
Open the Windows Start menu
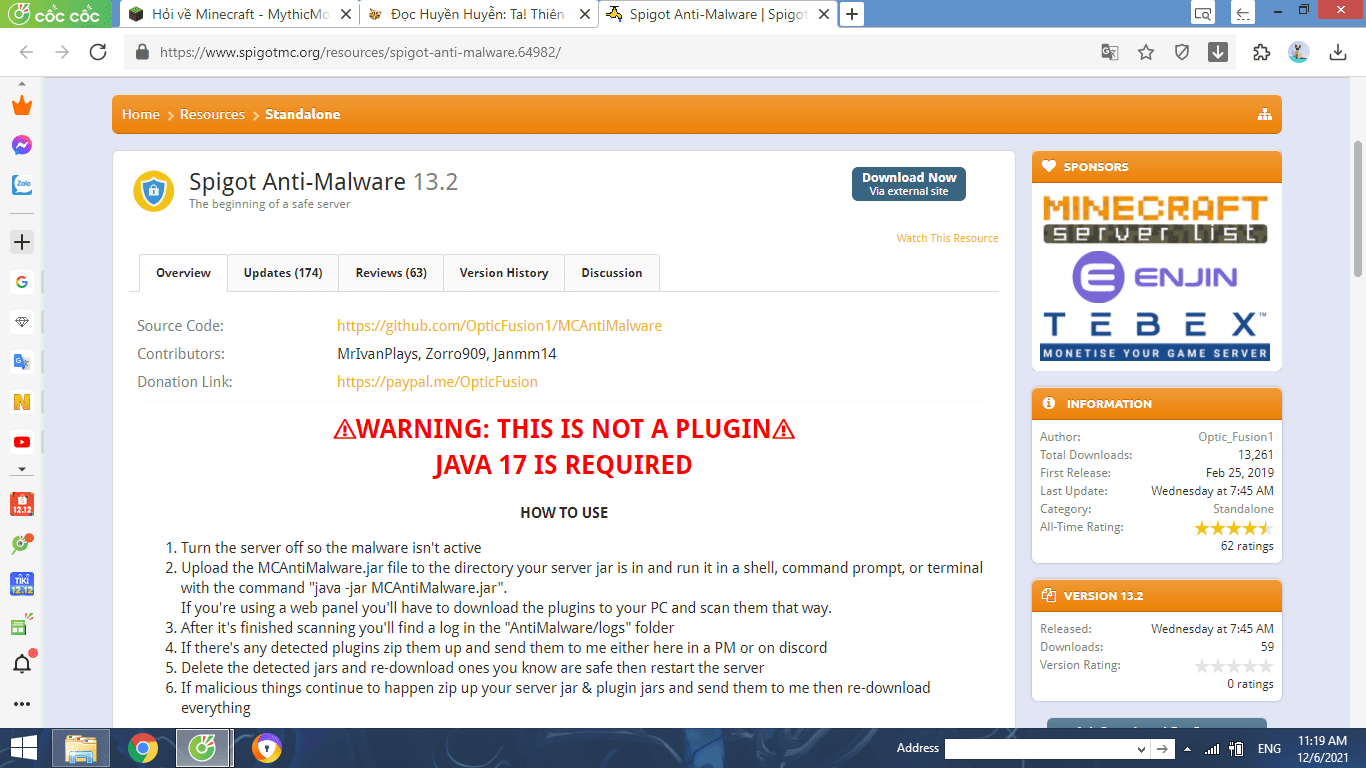[x=23, y=748]
